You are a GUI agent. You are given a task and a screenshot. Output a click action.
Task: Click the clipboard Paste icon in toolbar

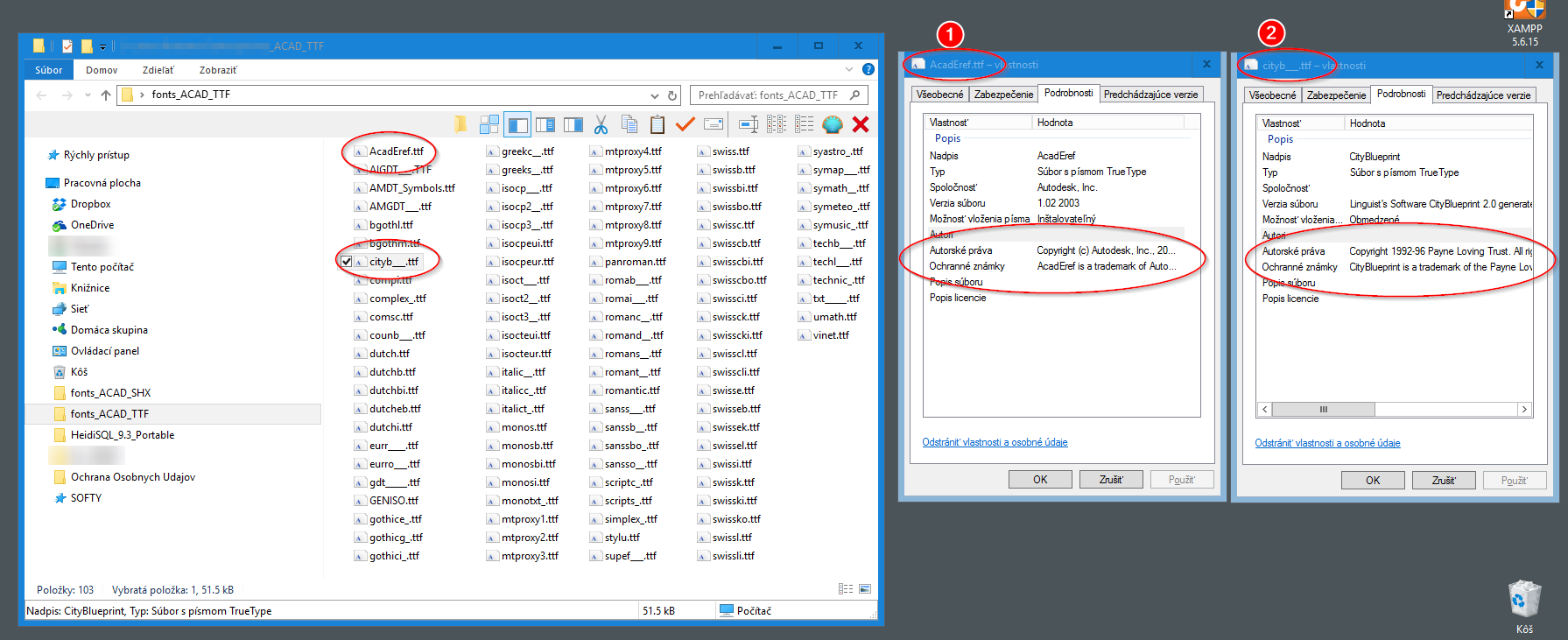(x=657, y=124)
